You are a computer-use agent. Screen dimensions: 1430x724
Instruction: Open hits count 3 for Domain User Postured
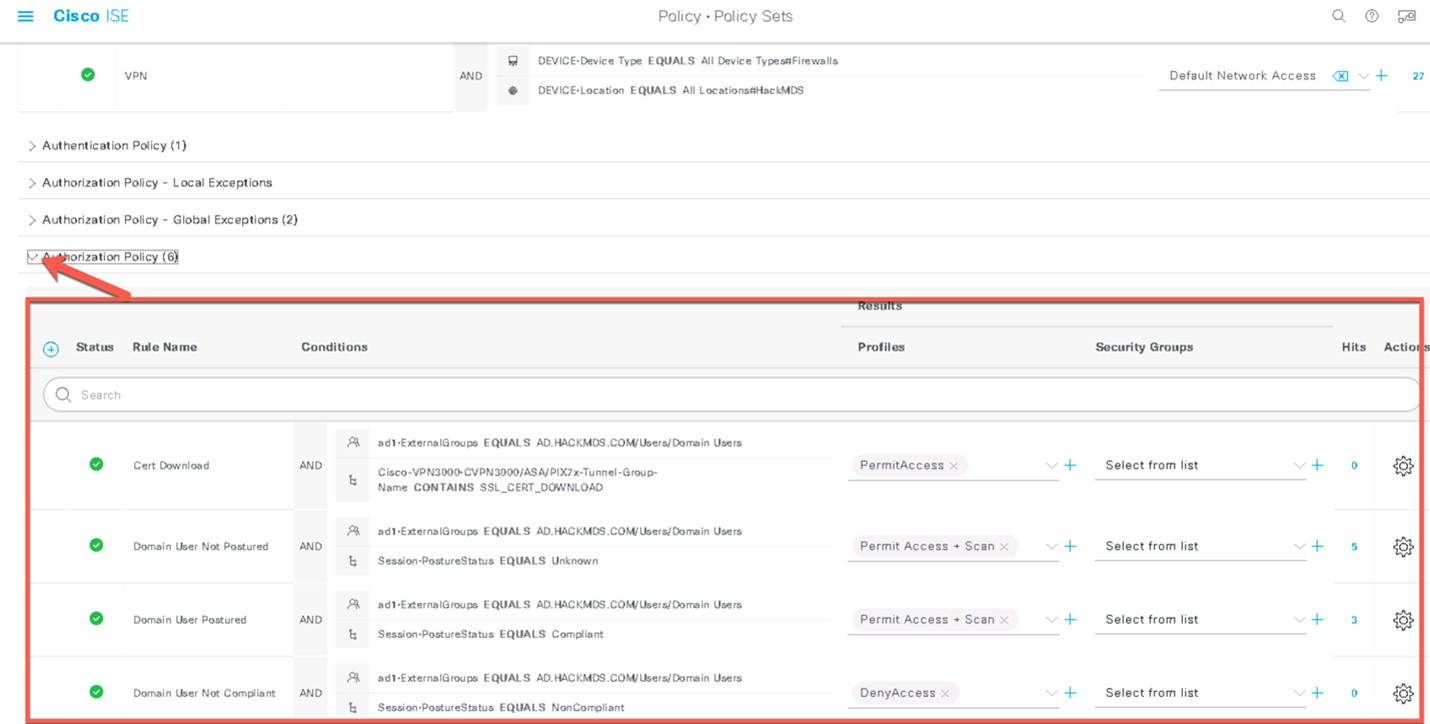1354,620
